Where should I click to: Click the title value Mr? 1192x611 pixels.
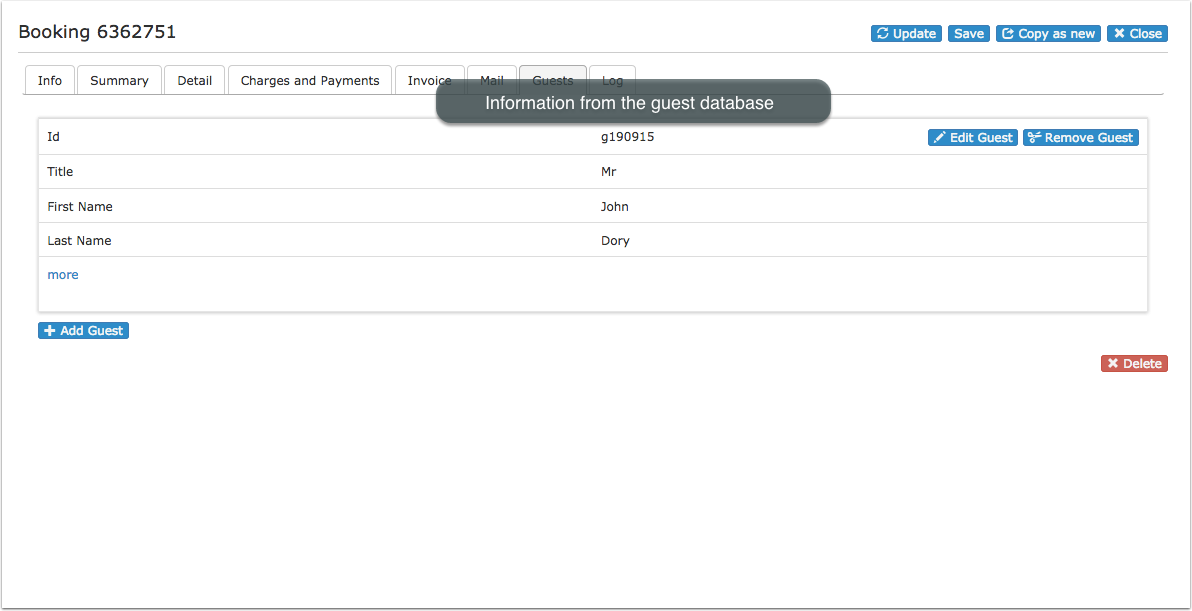[x=608, y=172]
